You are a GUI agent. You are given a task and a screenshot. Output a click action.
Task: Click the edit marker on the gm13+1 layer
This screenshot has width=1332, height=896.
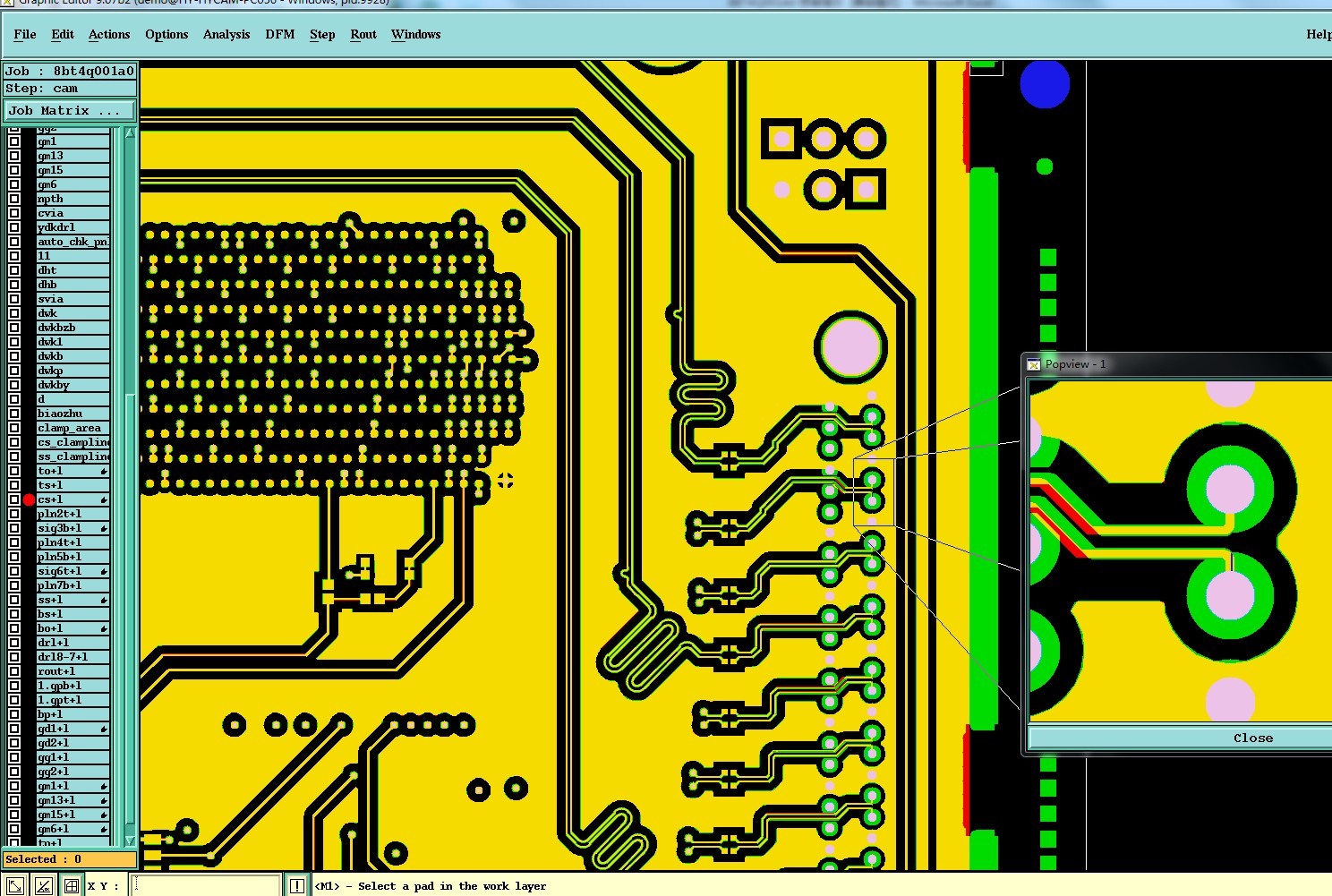[x=104, y=801]
